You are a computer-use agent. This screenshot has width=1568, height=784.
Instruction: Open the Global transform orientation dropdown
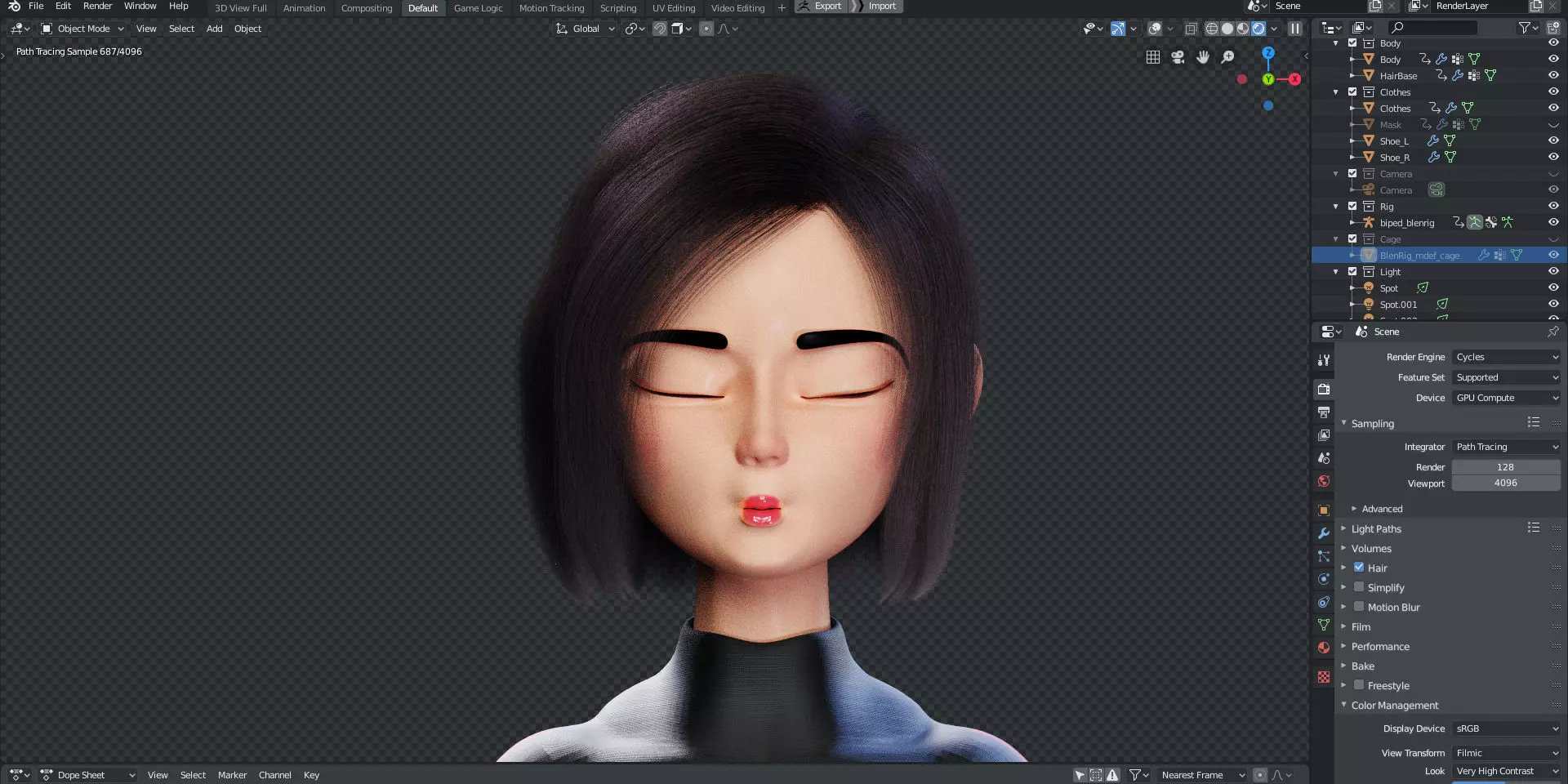tap(586, 29)
